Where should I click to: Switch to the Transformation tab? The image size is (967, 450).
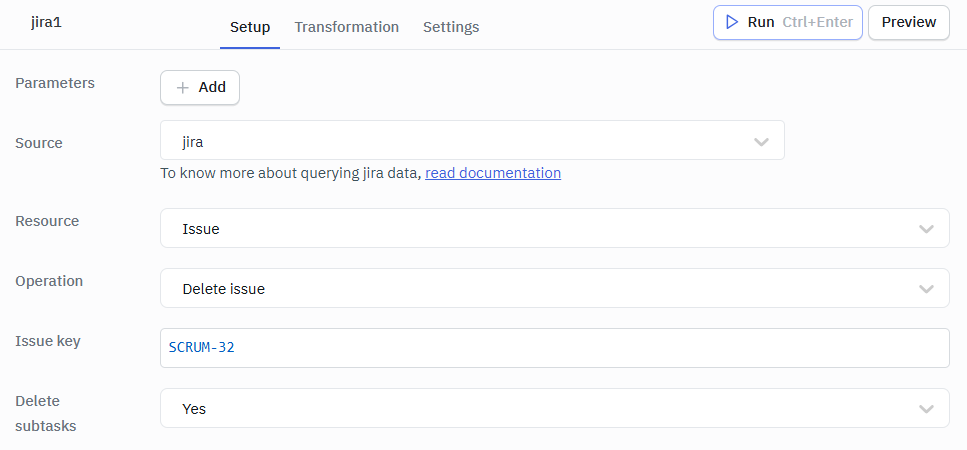tap(347, 27)
